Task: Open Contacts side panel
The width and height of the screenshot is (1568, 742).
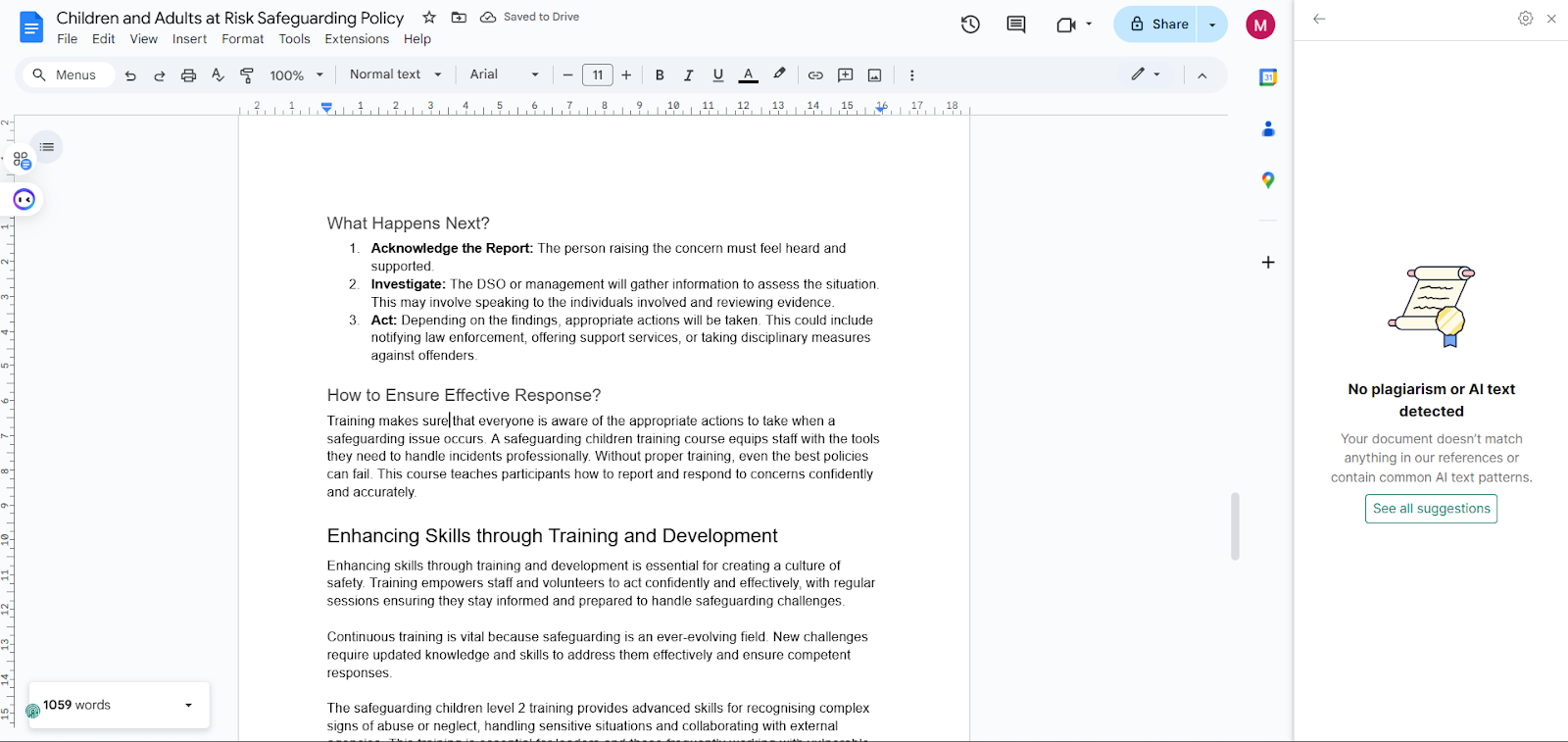Action: (1268, 128)
